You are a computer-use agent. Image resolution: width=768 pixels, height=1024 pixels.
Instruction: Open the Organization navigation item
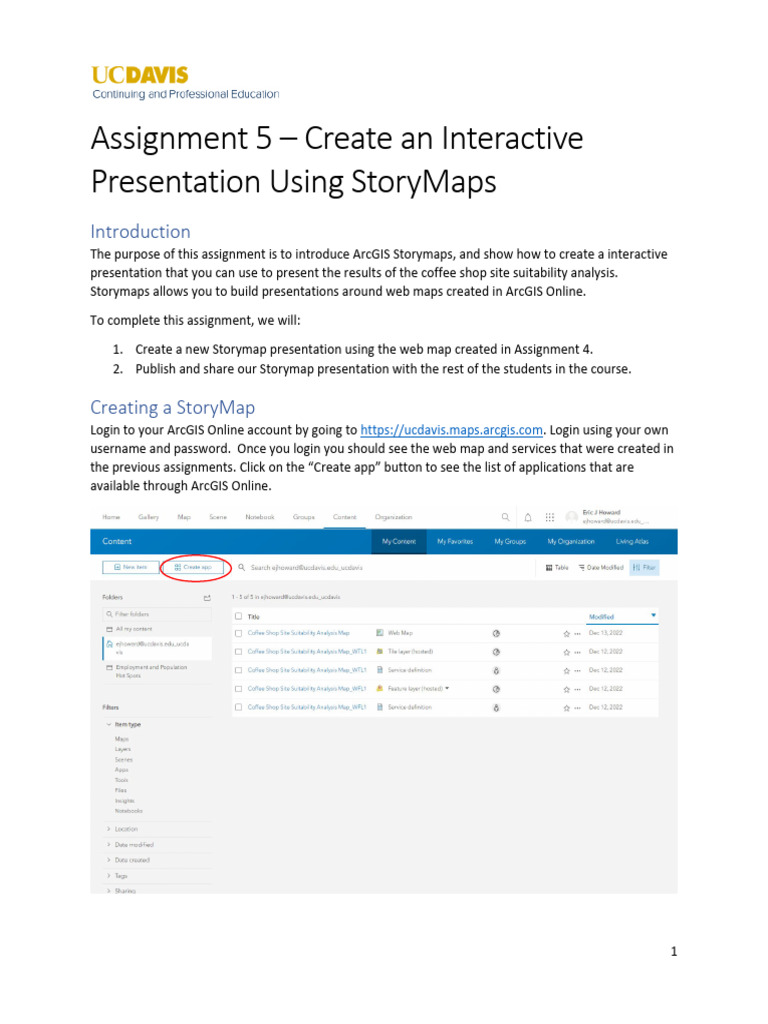[x=393, y=517]
